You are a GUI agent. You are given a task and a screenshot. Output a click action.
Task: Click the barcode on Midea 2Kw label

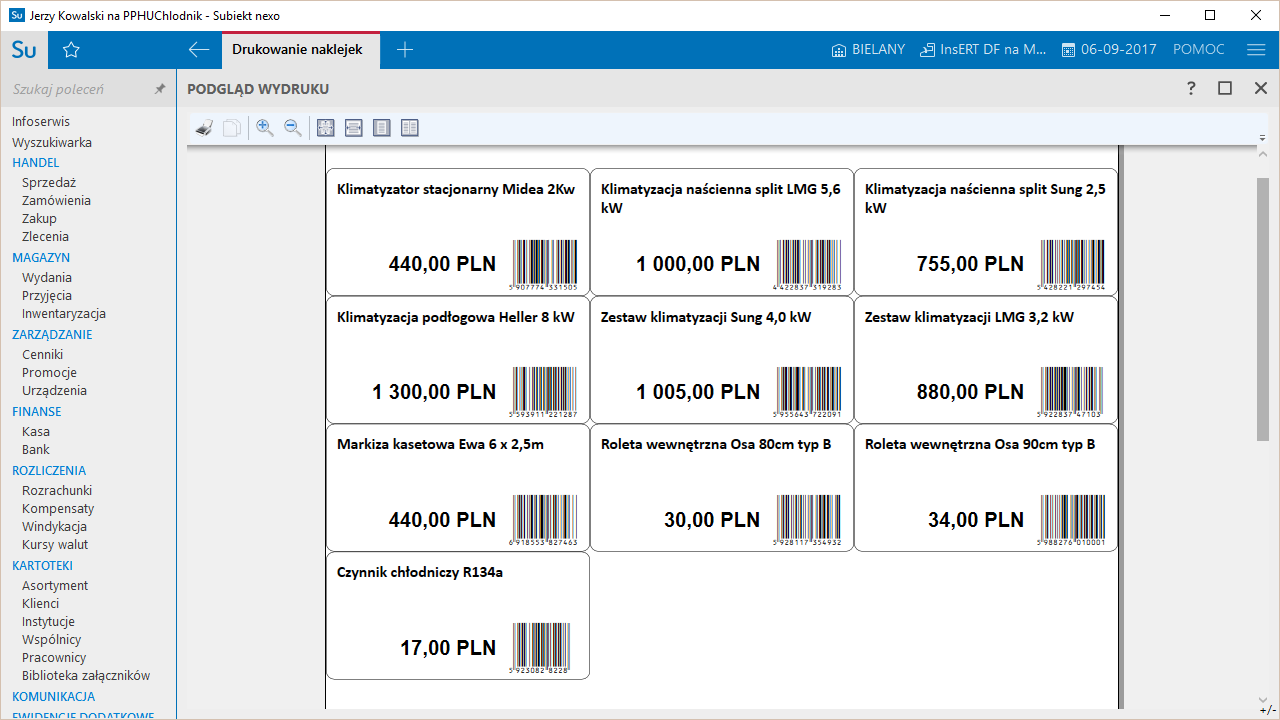[545, 265]
